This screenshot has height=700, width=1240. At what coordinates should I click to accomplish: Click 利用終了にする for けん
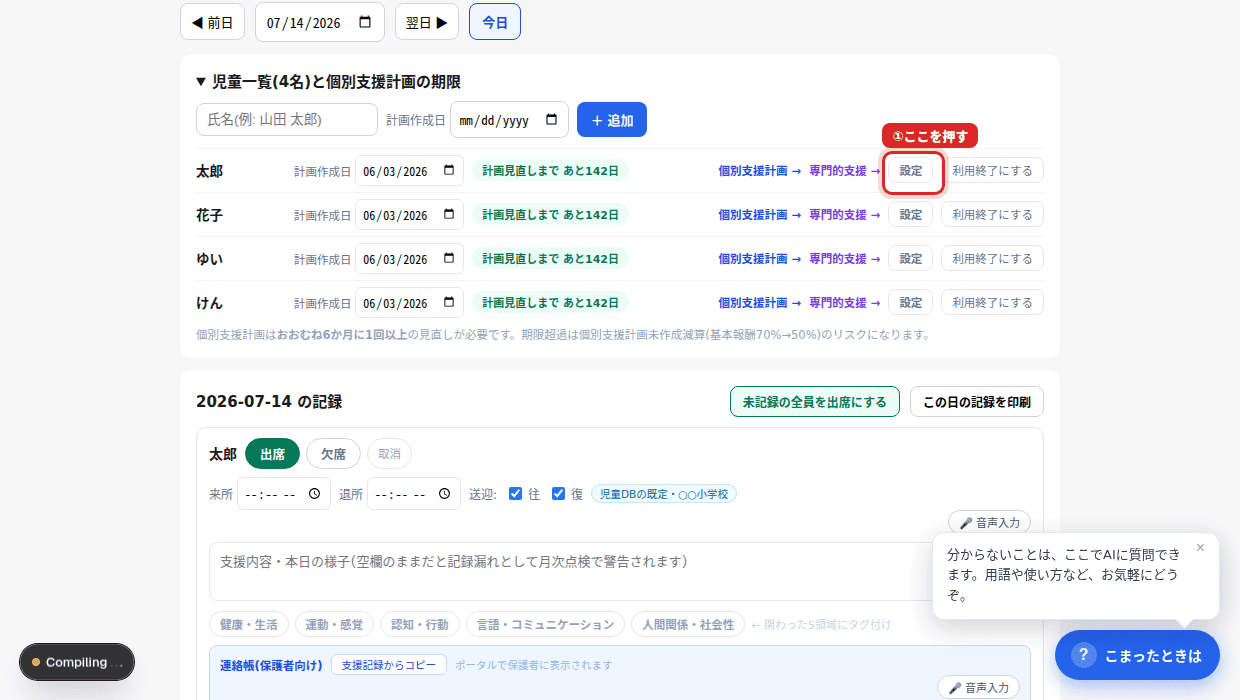[992, 303]
